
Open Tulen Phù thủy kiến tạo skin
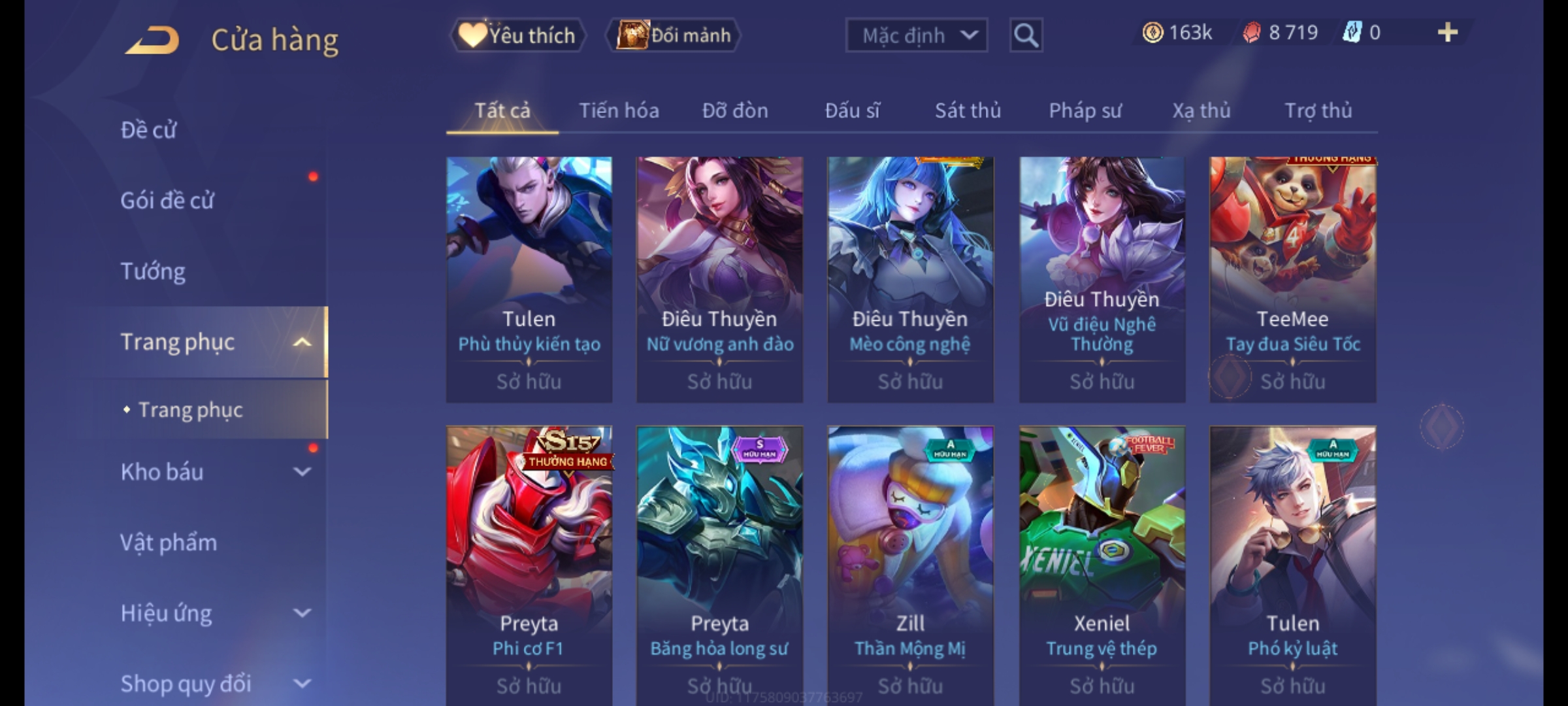[x=529, y=279]
